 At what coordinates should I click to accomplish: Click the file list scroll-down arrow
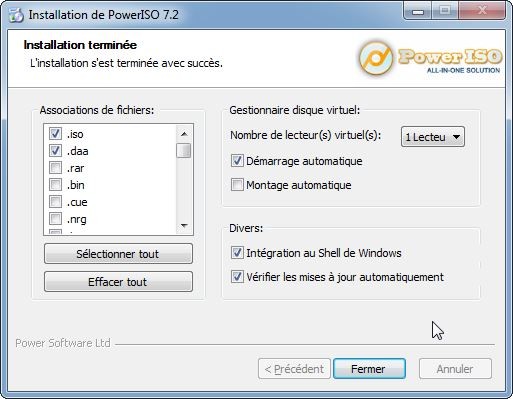tap(184, 226)
